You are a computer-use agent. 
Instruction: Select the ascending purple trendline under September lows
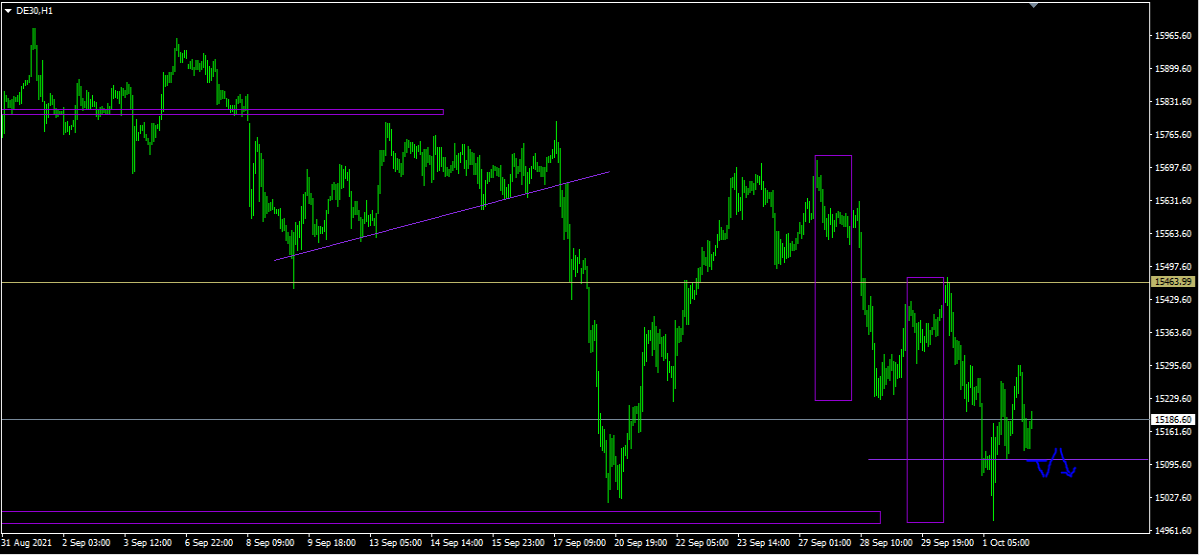pyautogui.click(x=441, y=216)
